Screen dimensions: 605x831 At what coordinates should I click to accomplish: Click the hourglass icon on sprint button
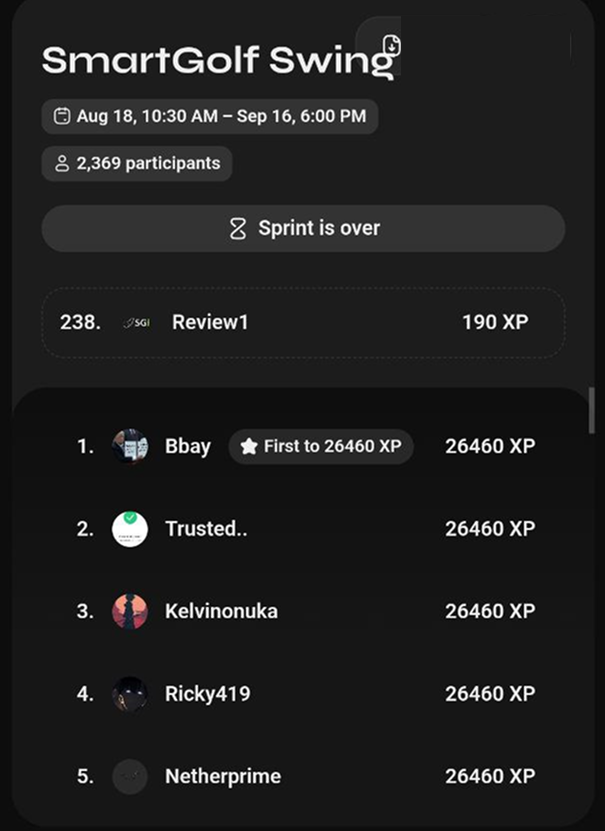(x=238, y=228)
